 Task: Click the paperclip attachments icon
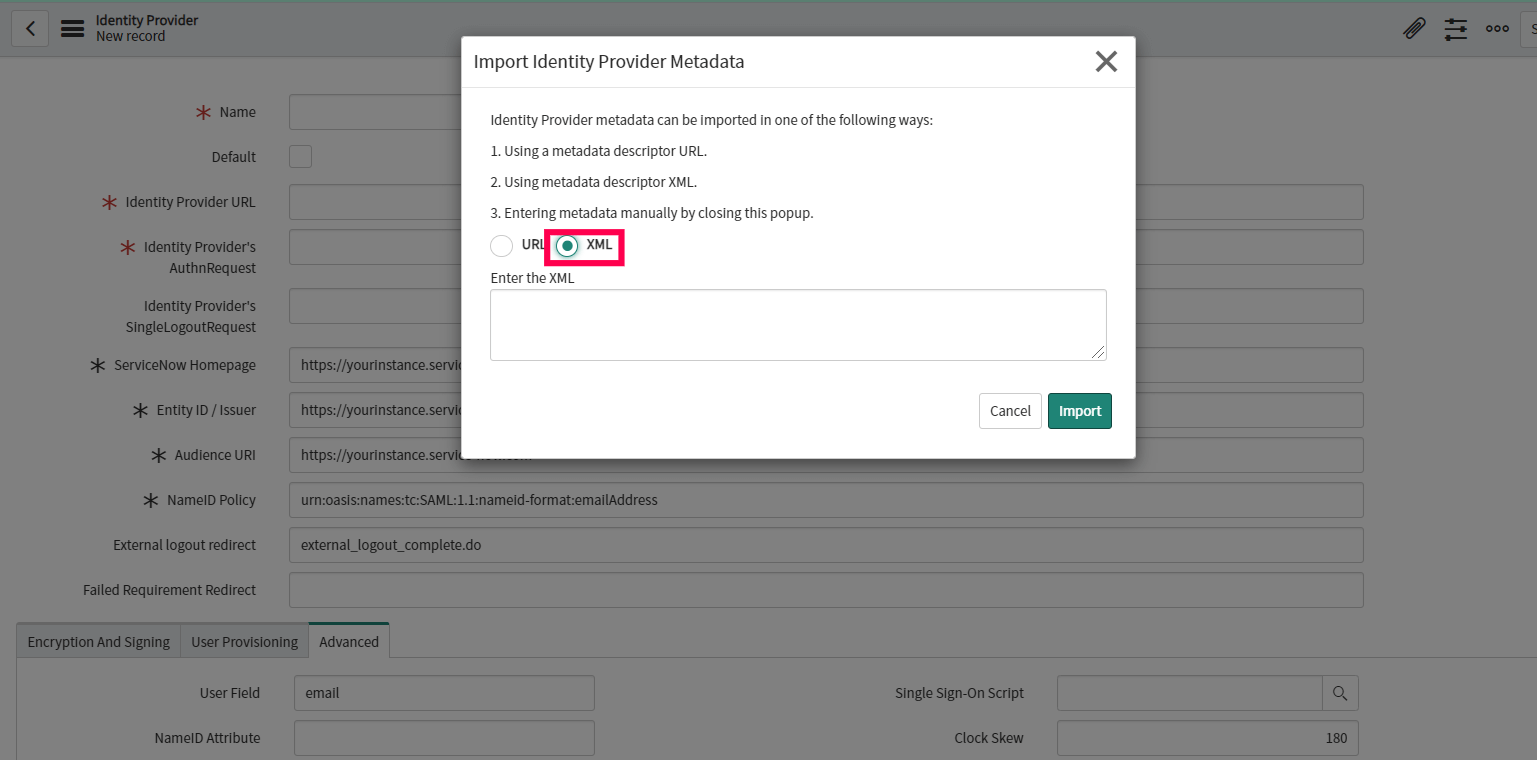[1414, 29]
